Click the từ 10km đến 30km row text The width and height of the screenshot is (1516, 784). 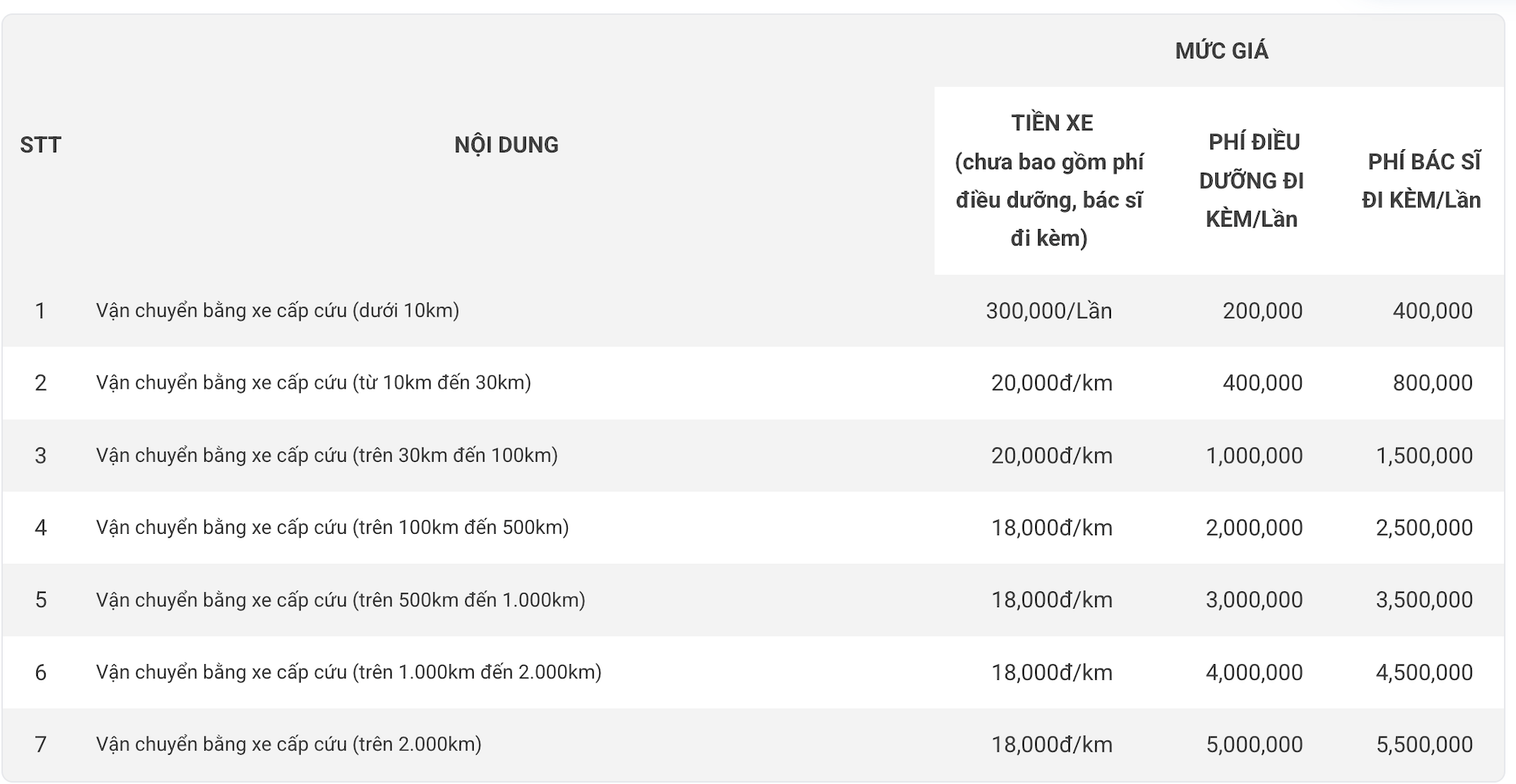[313, 383]
